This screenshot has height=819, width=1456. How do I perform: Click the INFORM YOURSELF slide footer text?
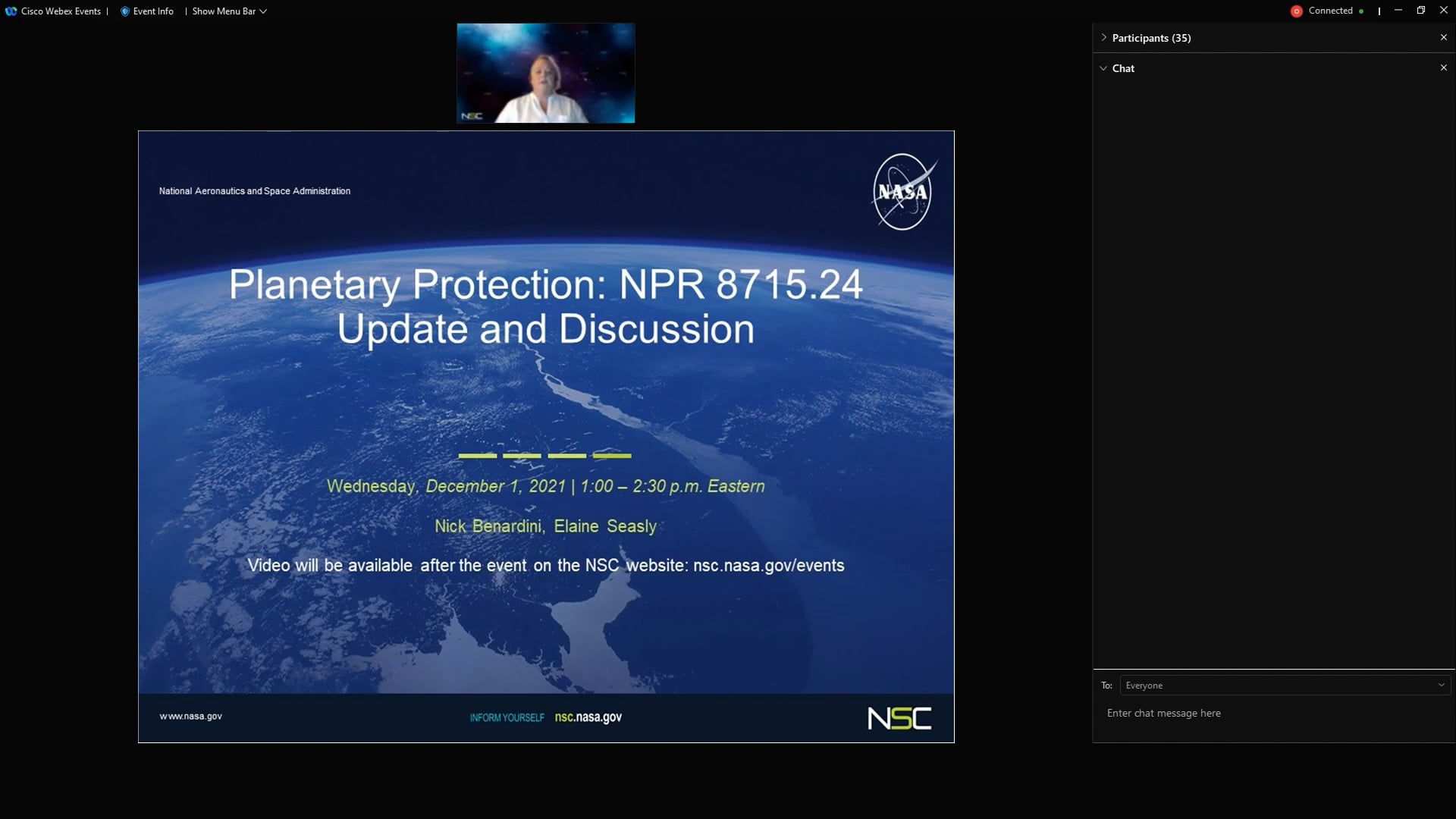click(507, 717)
